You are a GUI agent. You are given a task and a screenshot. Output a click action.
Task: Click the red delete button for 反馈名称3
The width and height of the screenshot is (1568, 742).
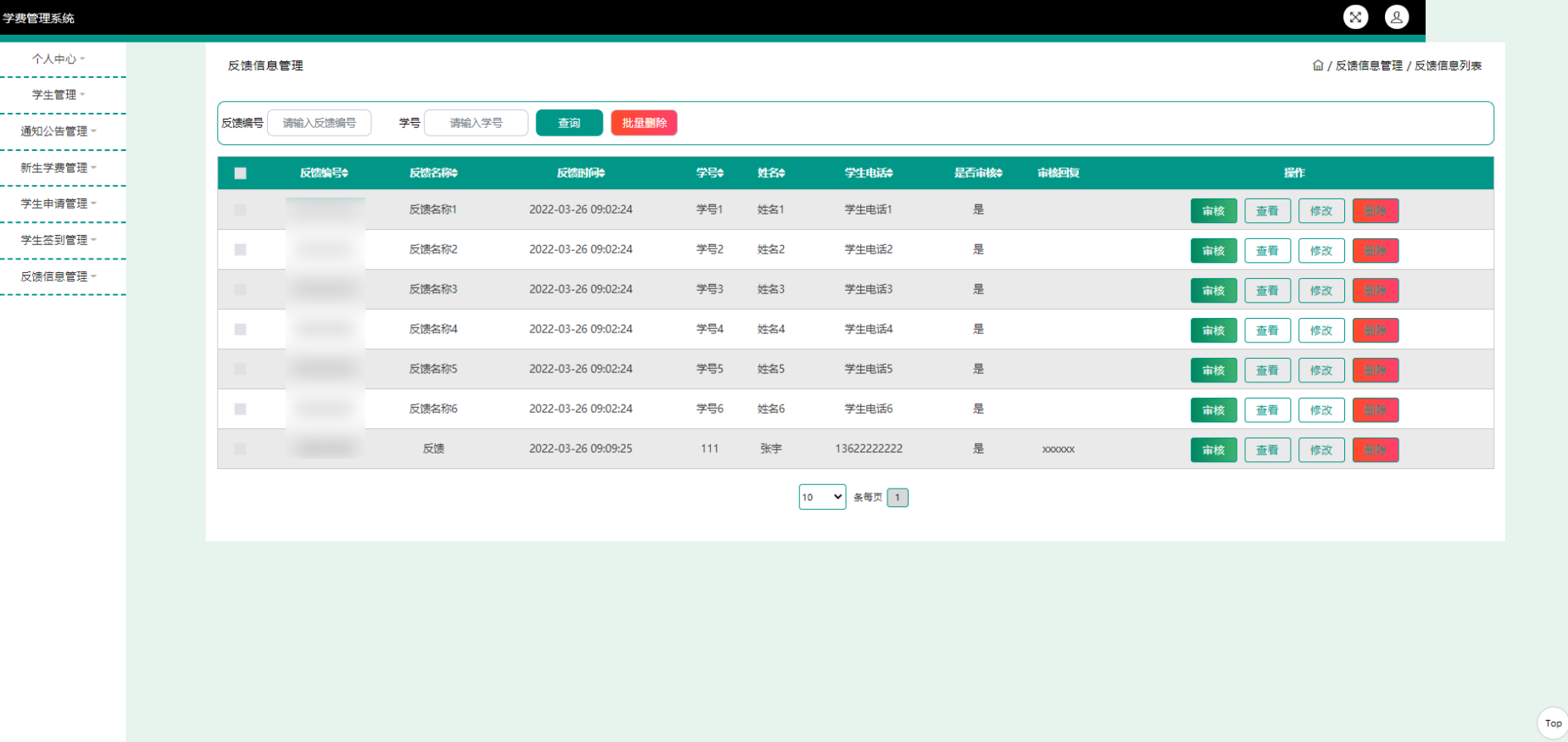pyautogui.click(x=1376, y=291)
